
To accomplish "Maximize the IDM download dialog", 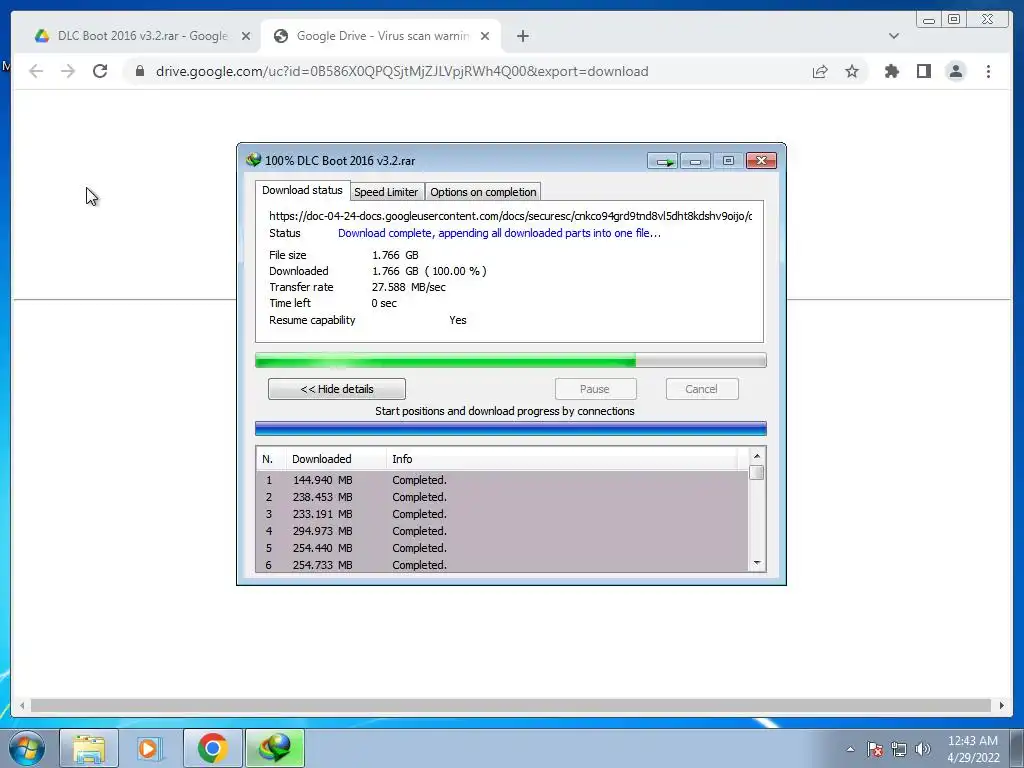I will (728, 161).
